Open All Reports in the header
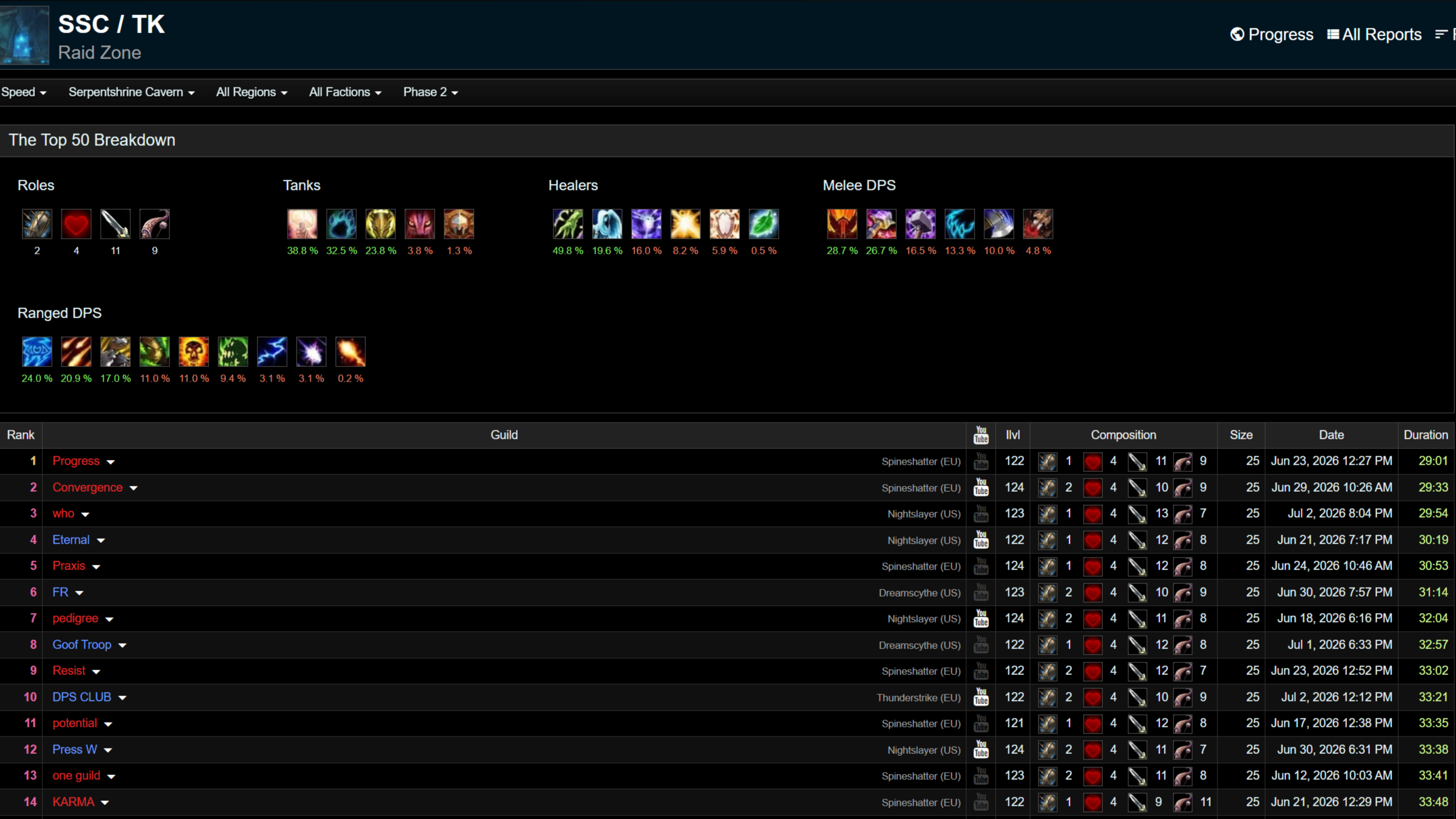Screen dimensions: 1456x819 pyautogui.click(x=1374, y=34)
